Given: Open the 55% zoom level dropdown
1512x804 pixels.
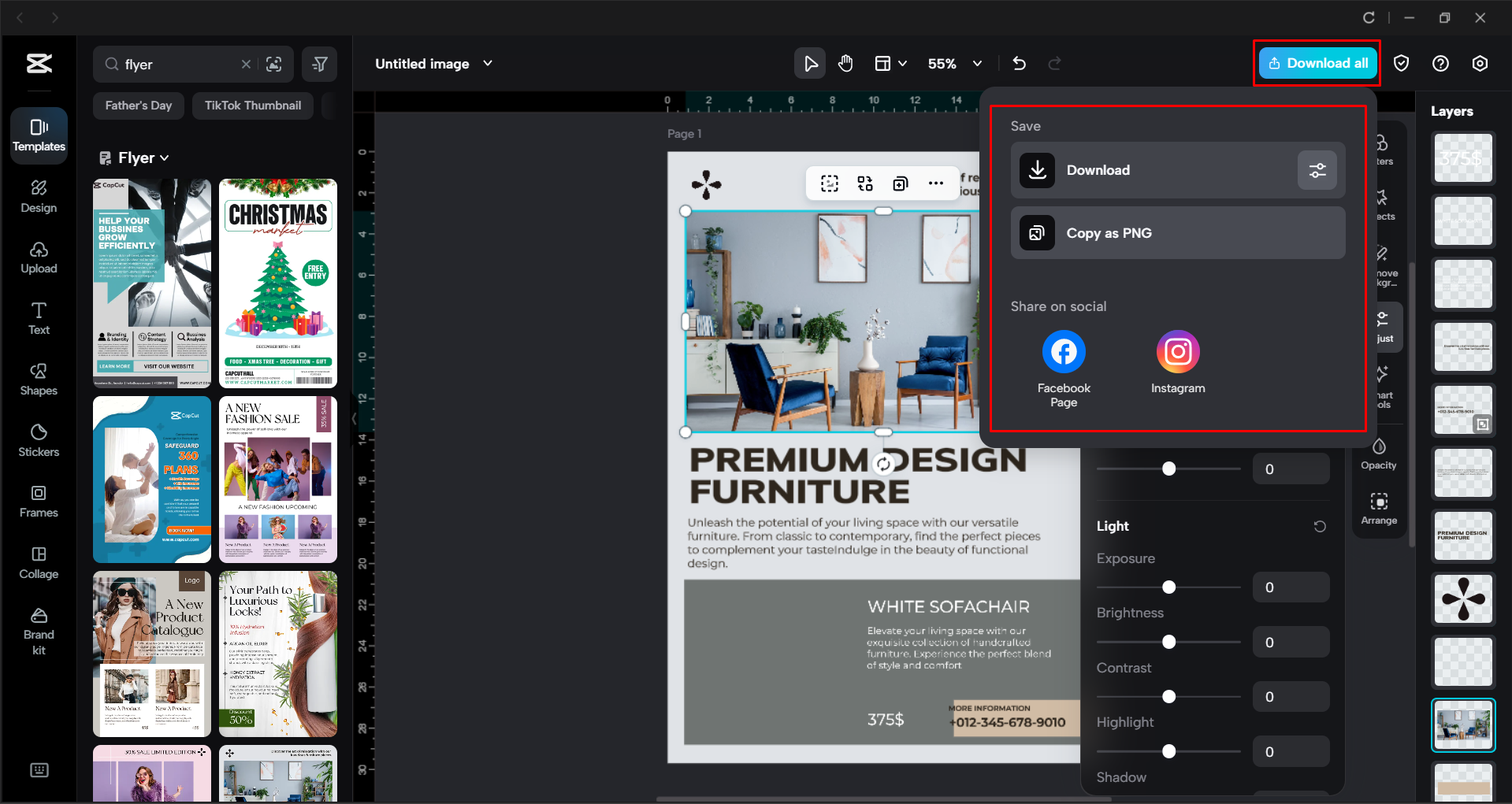Looking at the screenshot, I should click(976, 63).
